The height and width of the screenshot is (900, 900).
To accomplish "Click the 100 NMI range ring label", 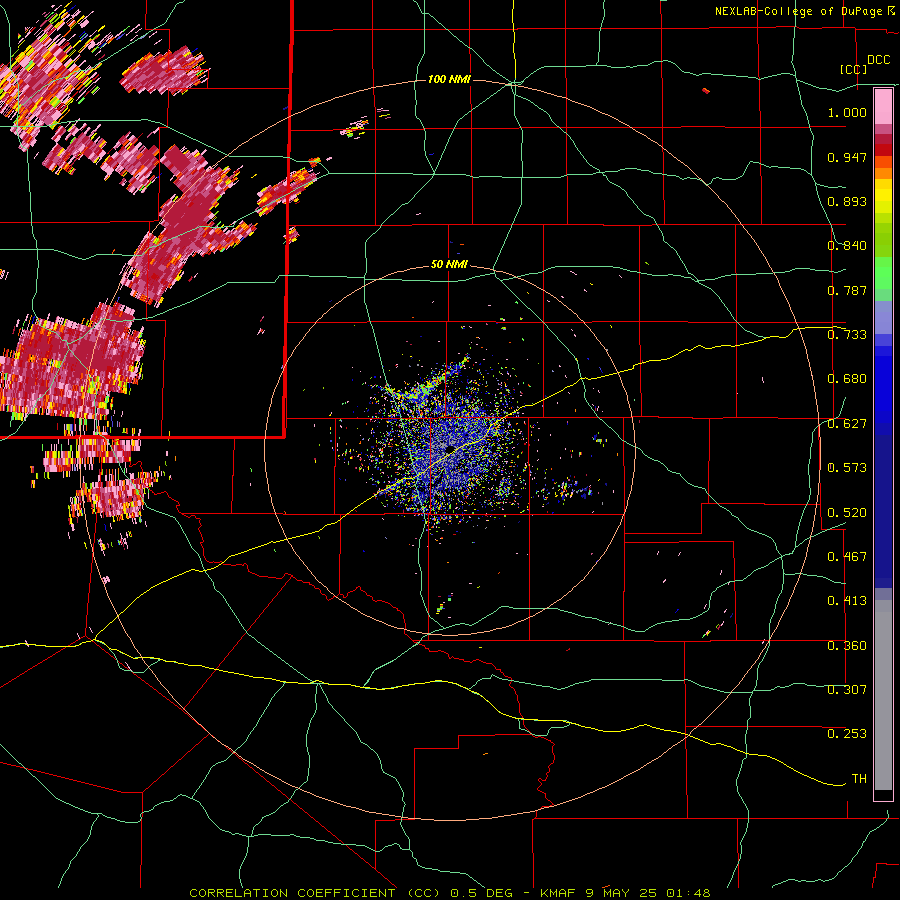I will (x=449, y=79).
